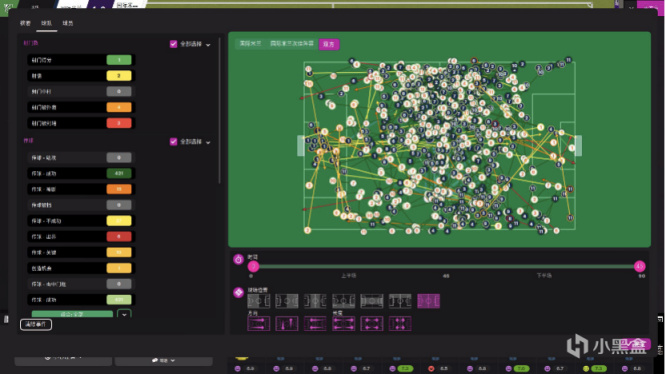This screenshot has height=374, width=666.
Task: Select the vertical-arrows direction icon
Action: tap(286, 324)
